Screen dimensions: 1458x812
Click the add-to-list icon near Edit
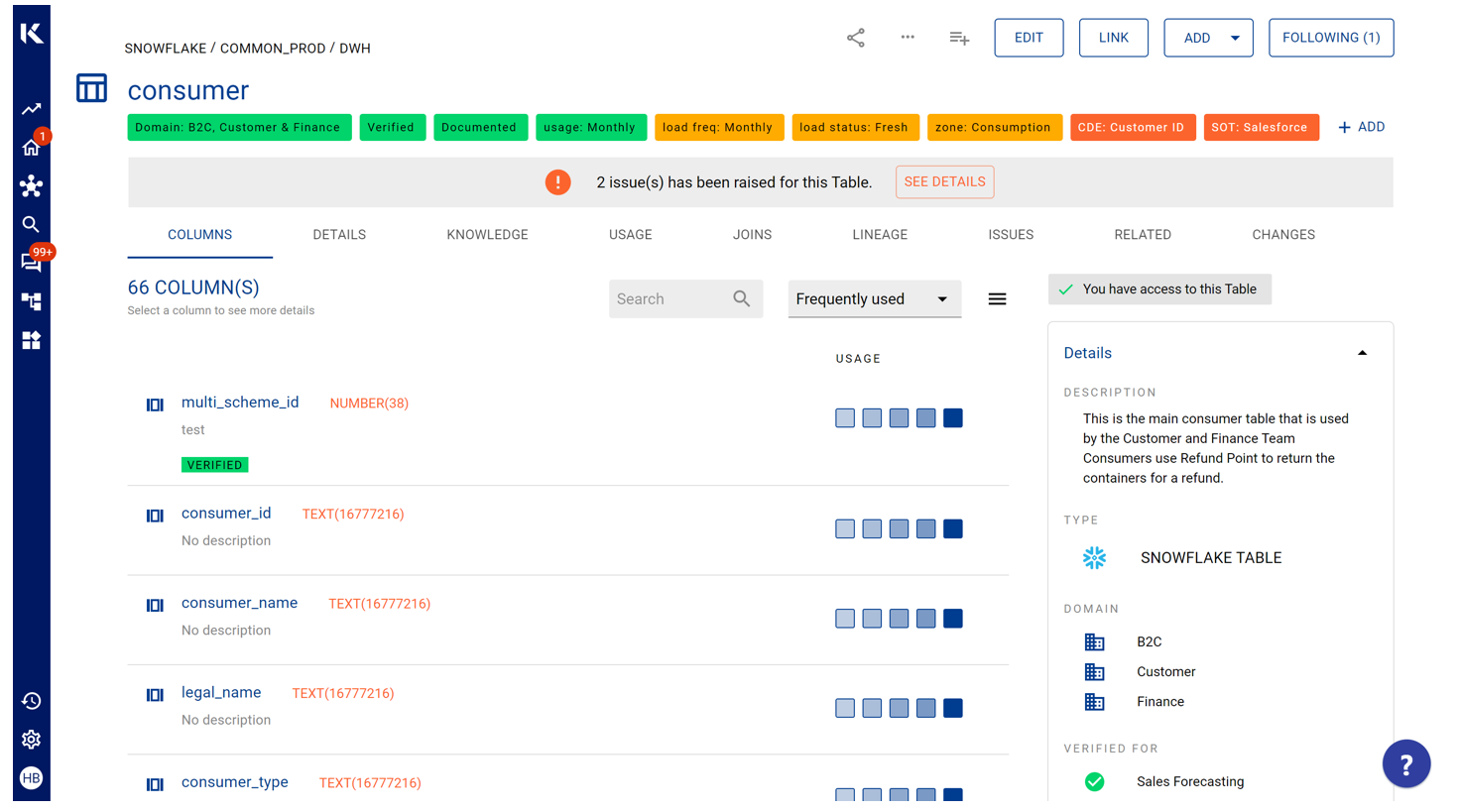coord(958,37)
